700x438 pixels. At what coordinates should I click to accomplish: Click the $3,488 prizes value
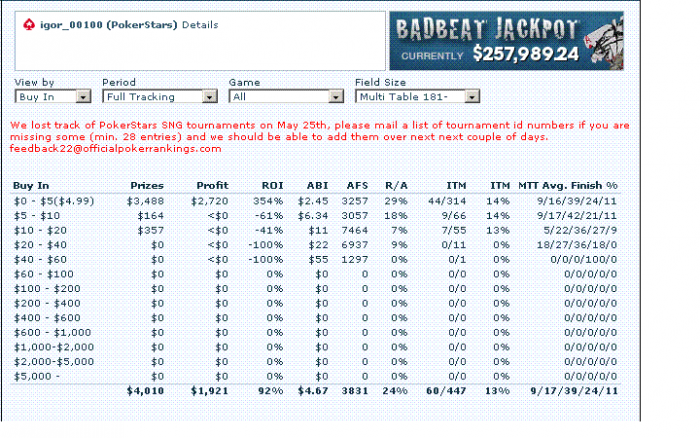pos(146,201)
